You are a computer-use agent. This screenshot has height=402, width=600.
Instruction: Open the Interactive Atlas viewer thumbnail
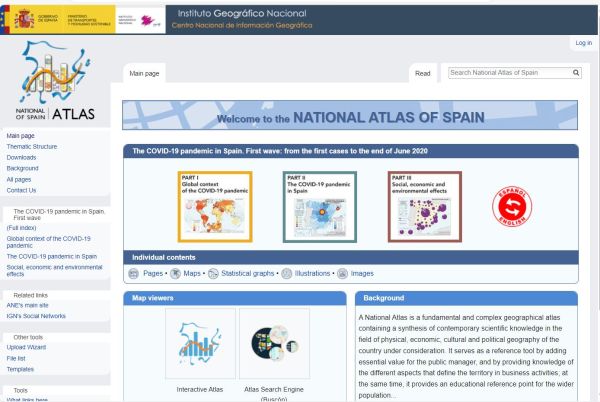(201, 343)
